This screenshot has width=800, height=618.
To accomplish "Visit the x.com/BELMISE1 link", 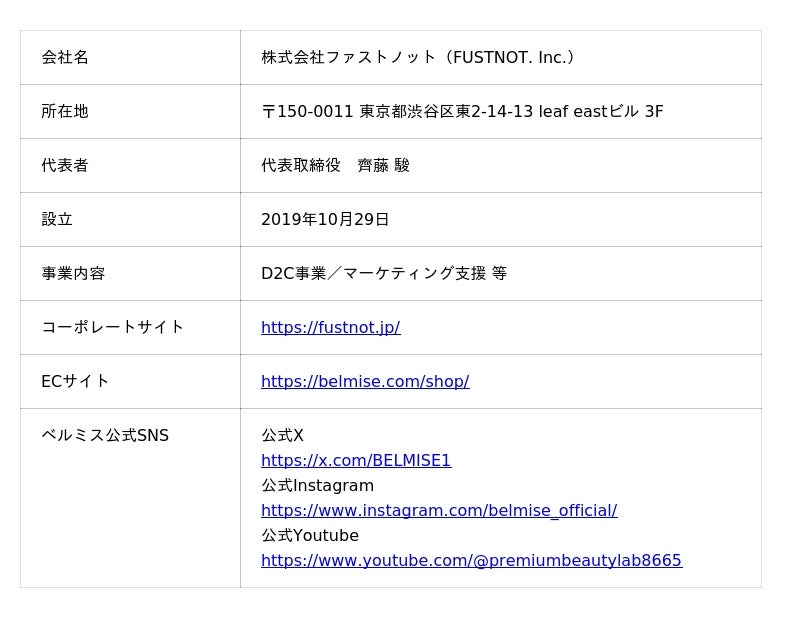I will coord(356,460).
